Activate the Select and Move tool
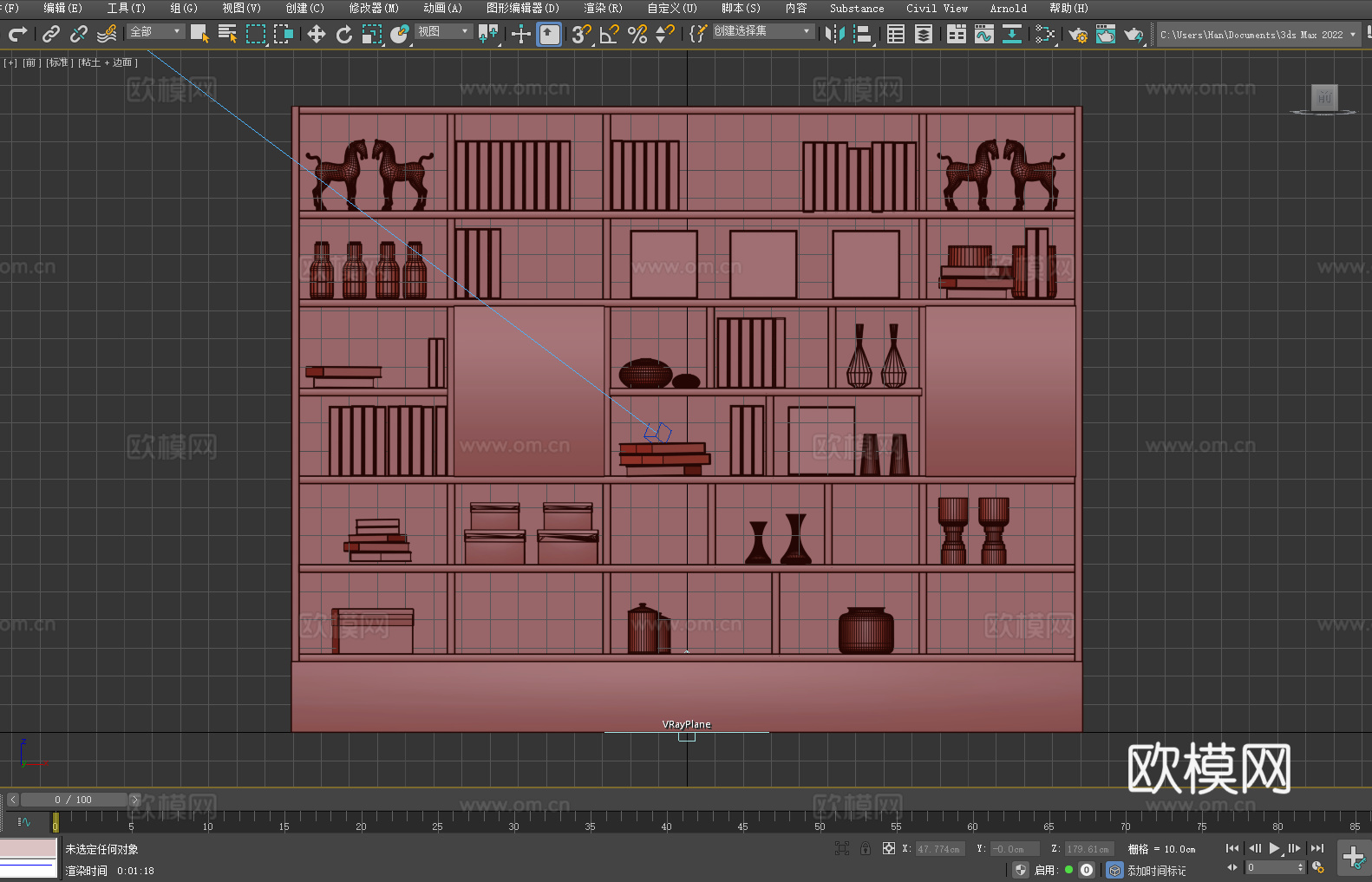 317,34
